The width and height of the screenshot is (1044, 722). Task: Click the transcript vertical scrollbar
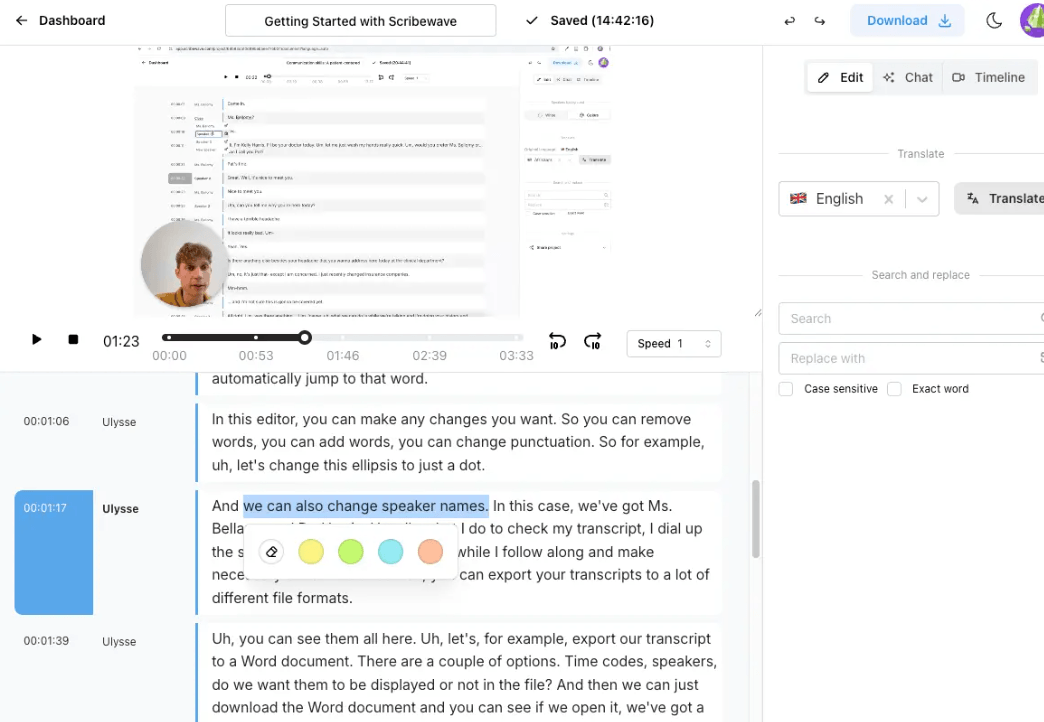coord(756,519)
